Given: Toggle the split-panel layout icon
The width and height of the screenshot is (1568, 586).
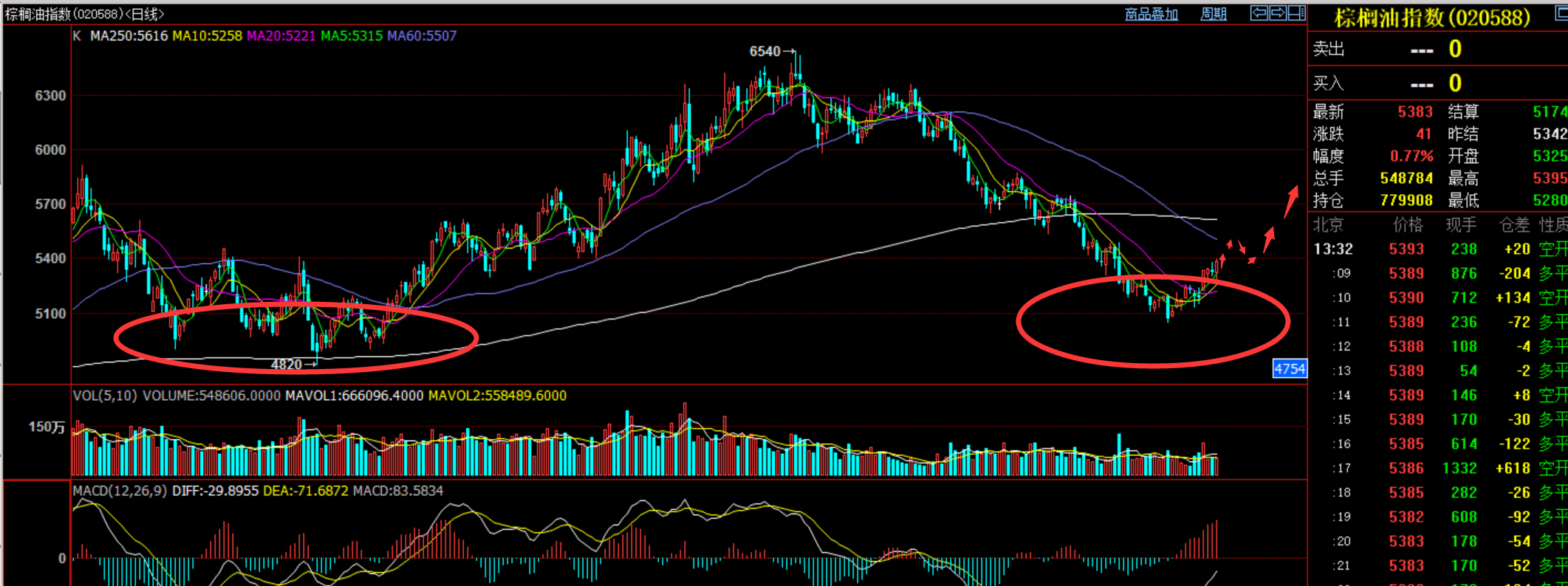Looking at the screenshot, I should (x=1297, y=13).
